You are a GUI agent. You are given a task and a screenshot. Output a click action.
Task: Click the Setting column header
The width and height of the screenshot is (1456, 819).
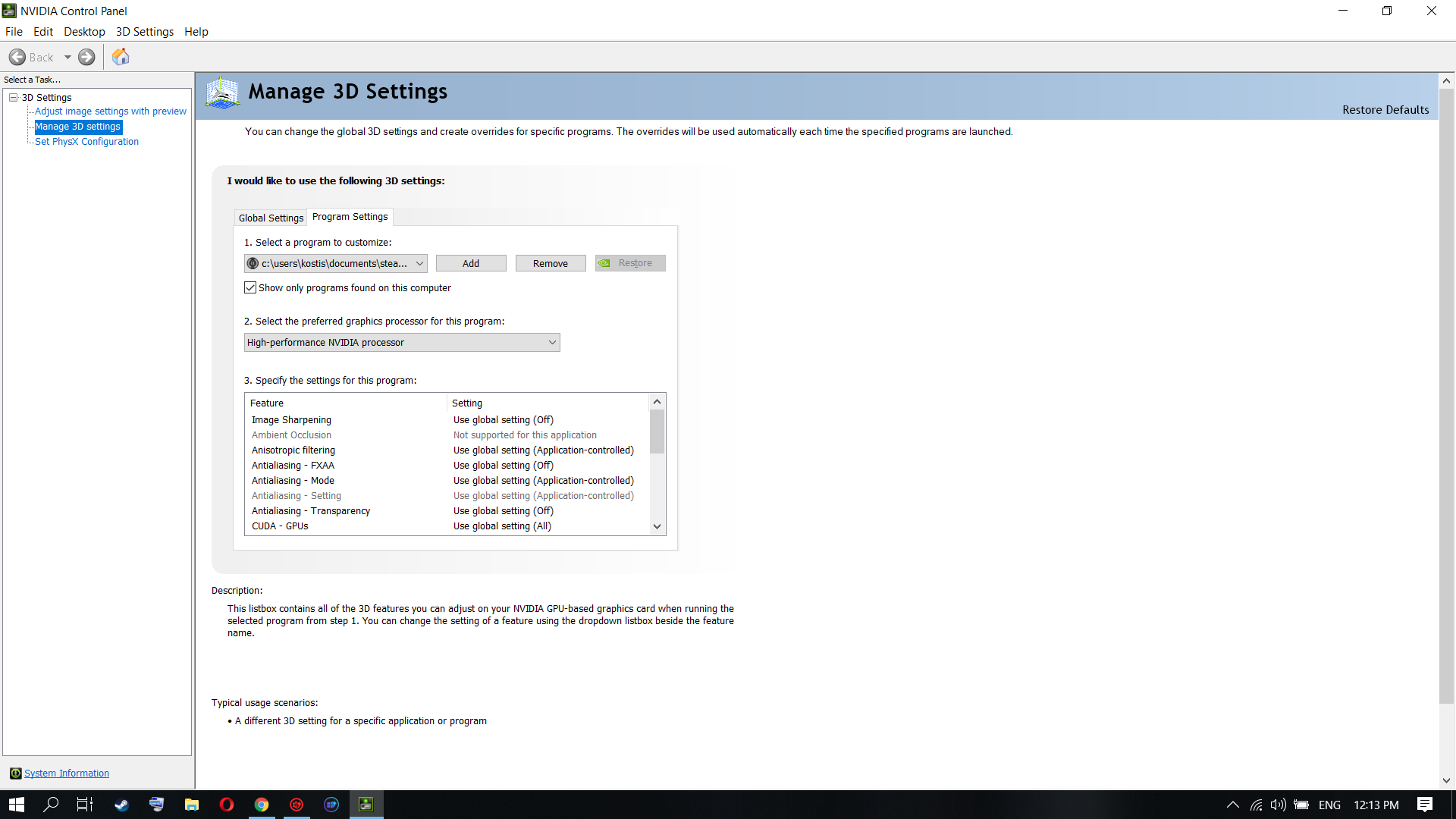coord(548,403)
